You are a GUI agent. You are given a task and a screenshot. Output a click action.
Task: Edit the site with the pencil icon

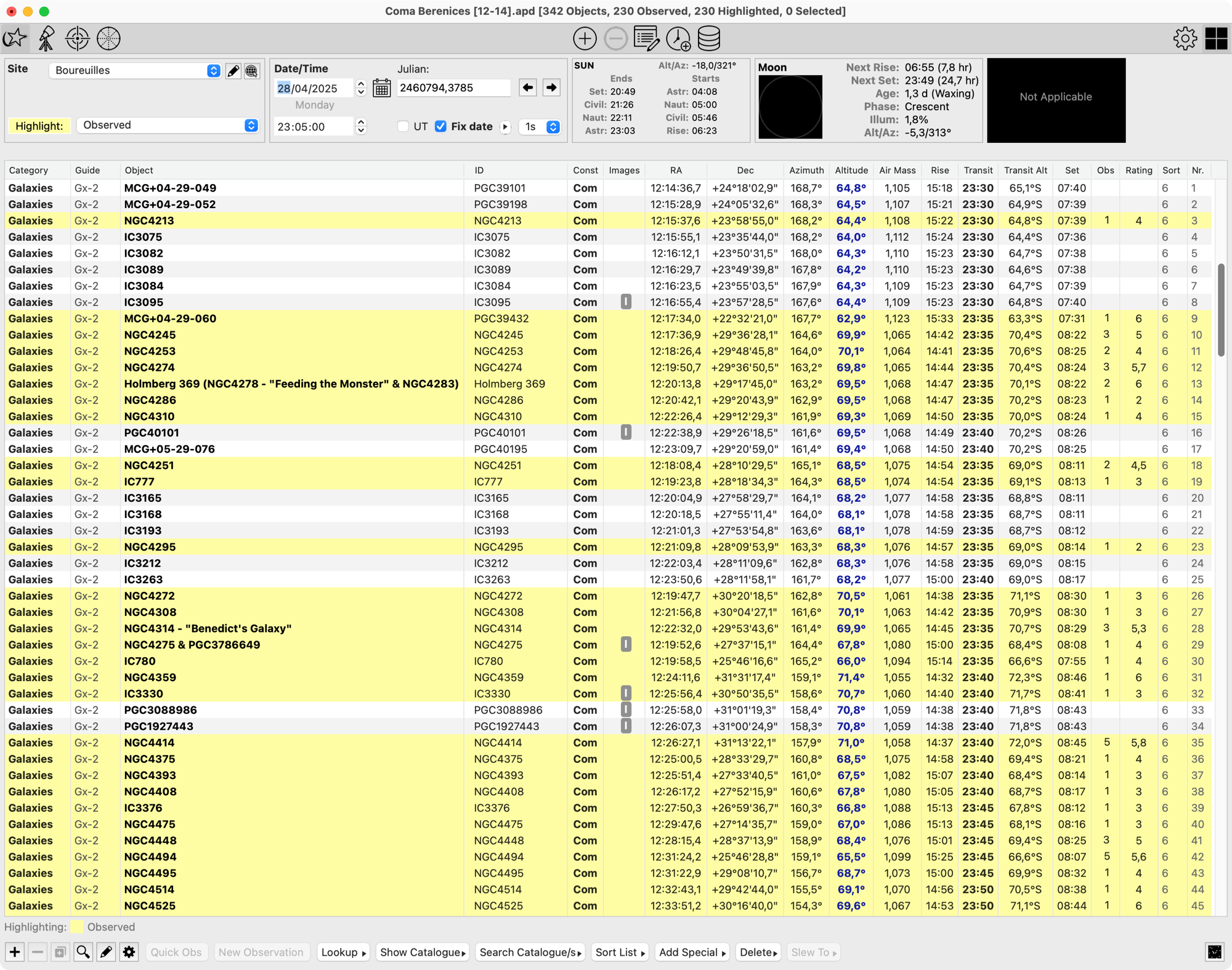pos(233,71)
